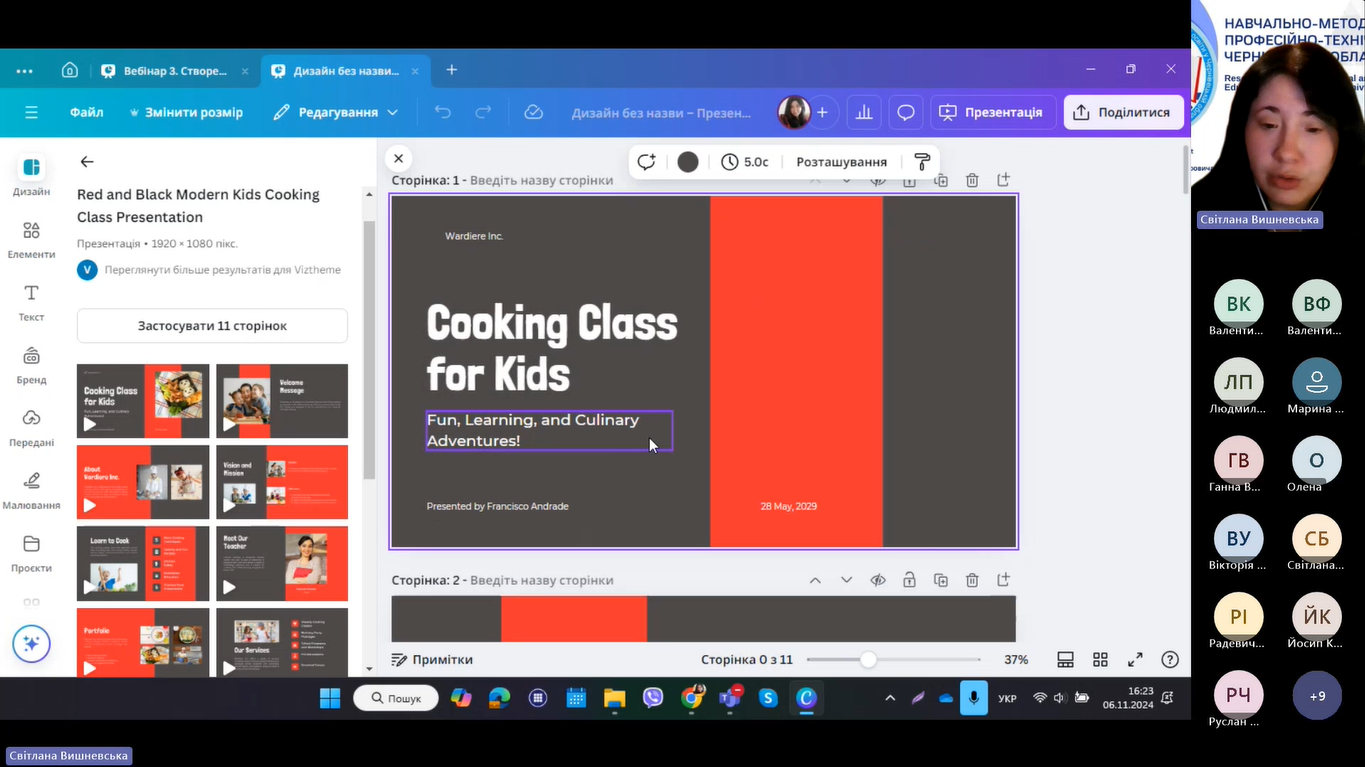Click the Share button
Image resolution: width=1365 pixels, height=767 pixels.
1123,113
